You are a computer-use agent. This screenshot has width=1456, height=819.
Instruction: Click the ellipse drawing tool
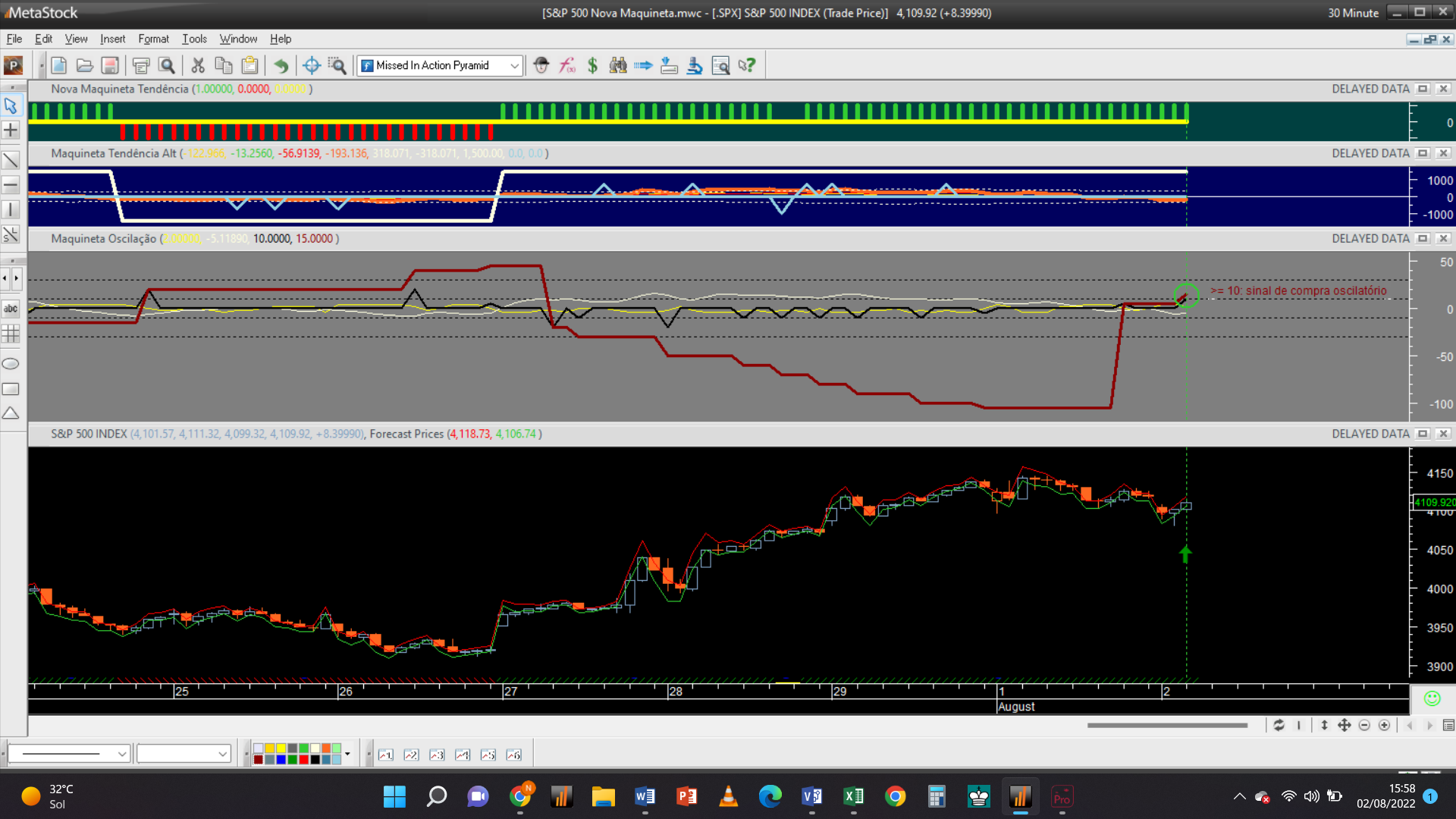pos(11,364)
